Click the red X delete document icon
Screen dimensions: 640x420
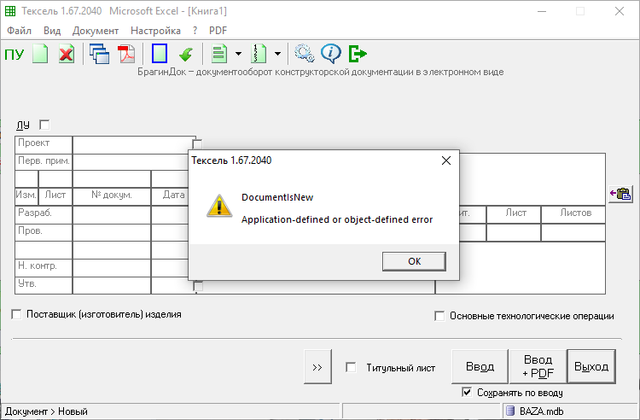(x=66, y=54)
